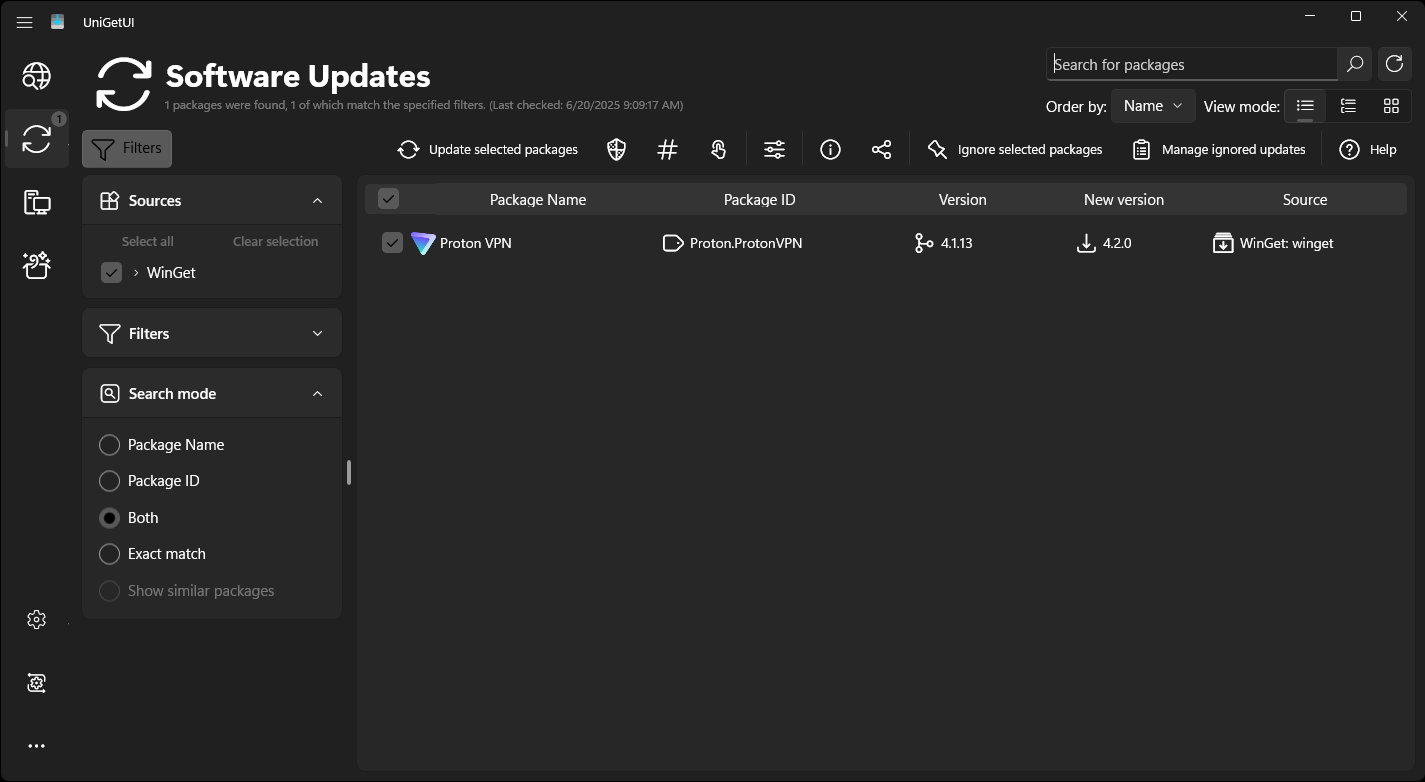Click current version 4.1.13 cell

tap(957, 243)
